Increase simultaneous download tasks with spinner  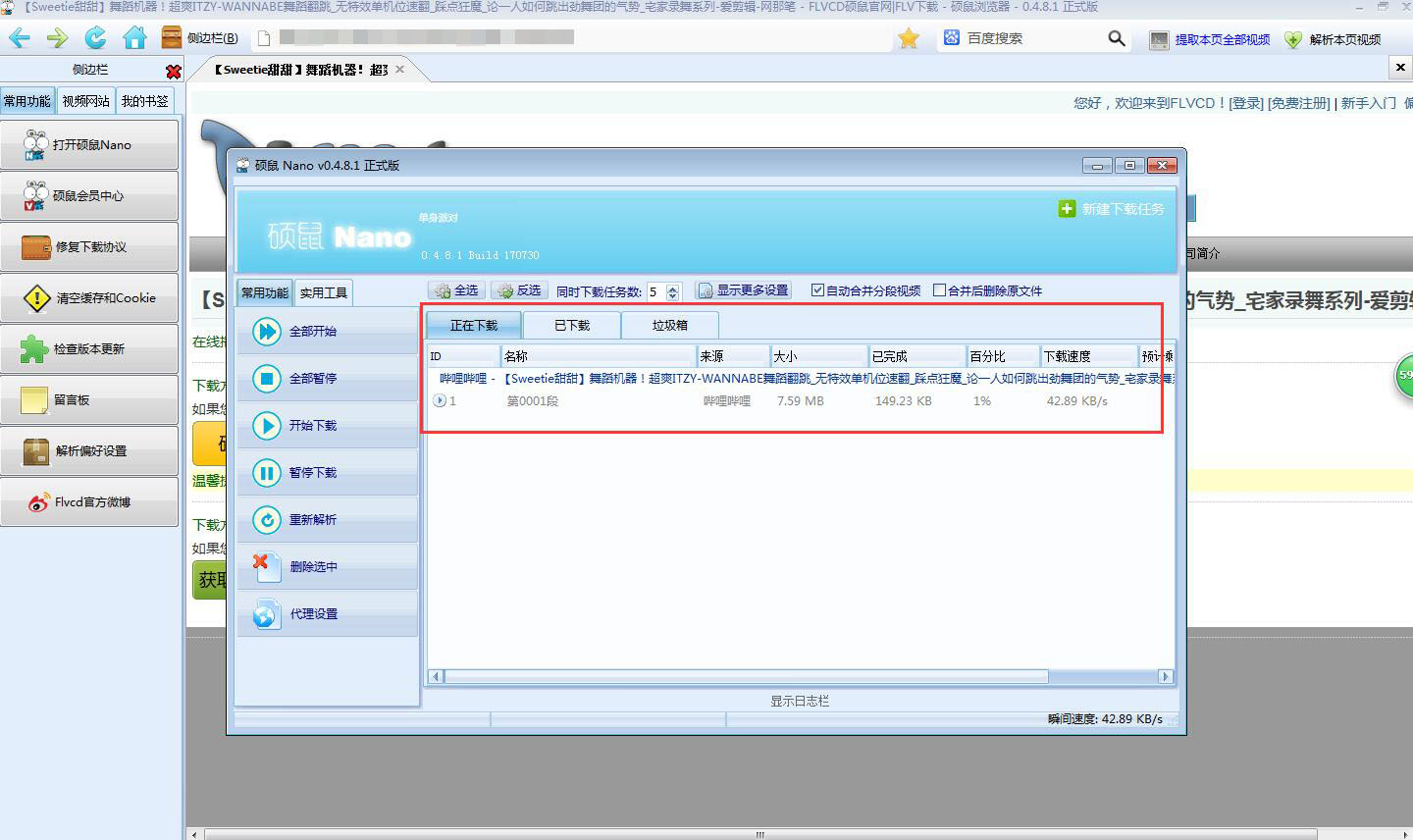(x=672, y=288)
